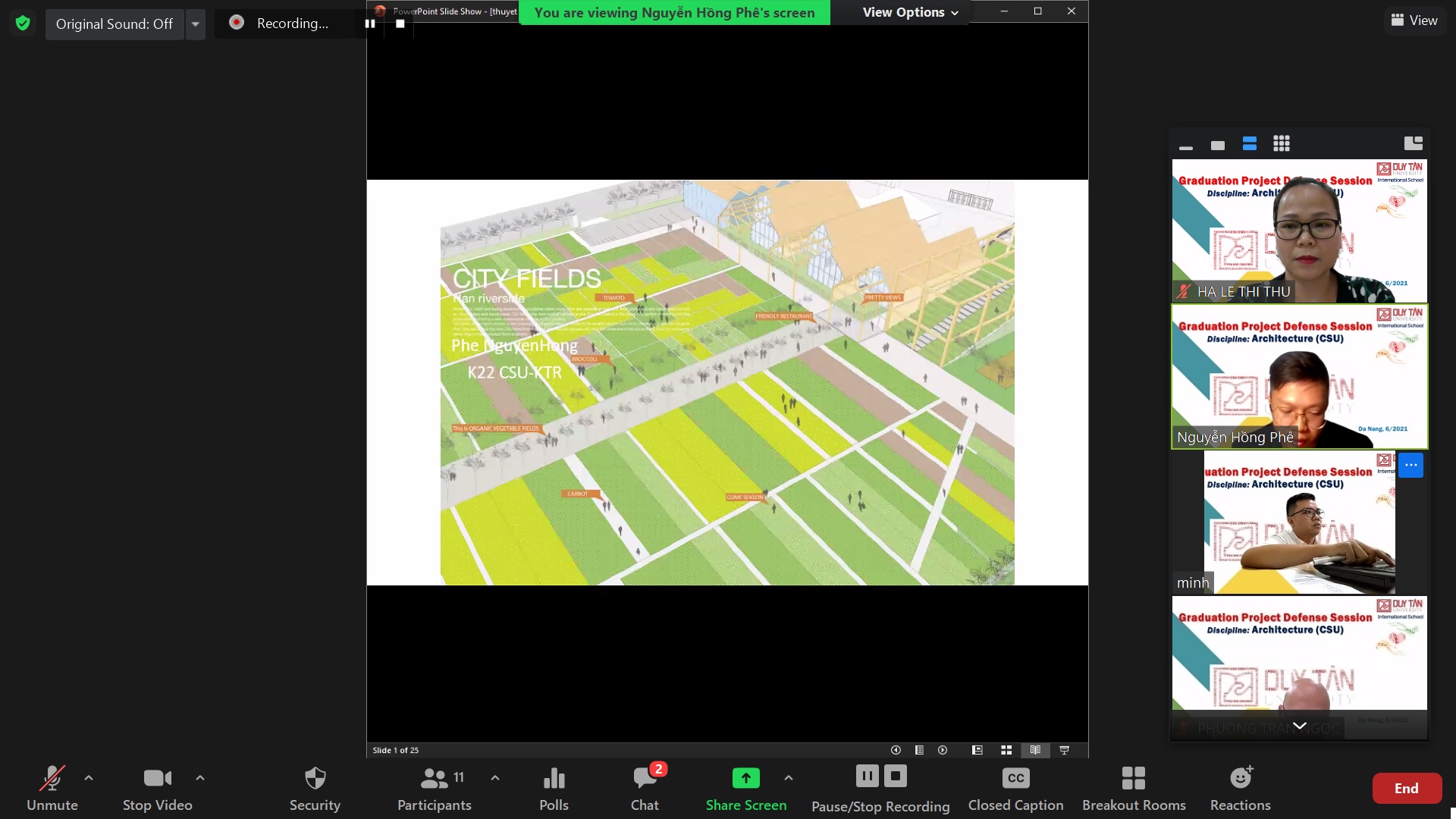Click the shared CITY FIELDS slide

[727, 382]
